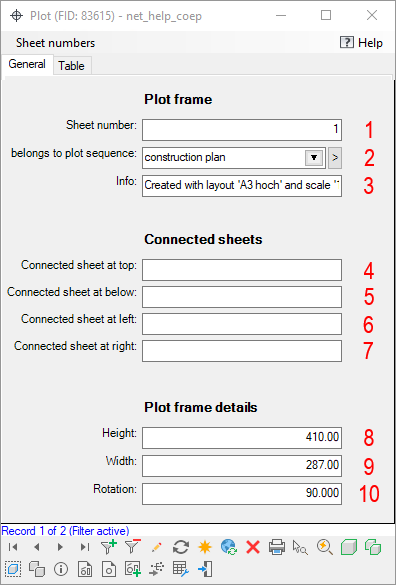Click the printer icon
Image resolution: width=396 pixels, height=585 pixels.
click(277, 547)
